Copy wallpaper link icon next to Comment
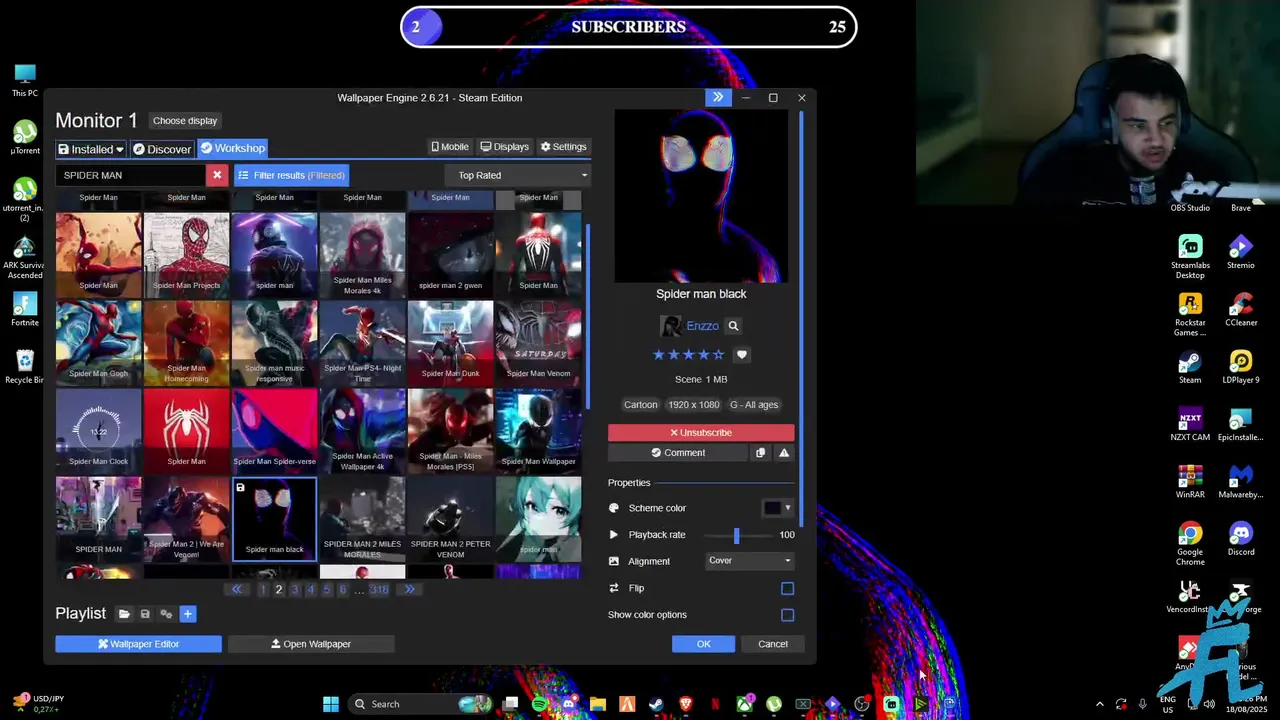Image resolution: width=1280 pixels, height=720 pixels. click(x=760, y=453)
